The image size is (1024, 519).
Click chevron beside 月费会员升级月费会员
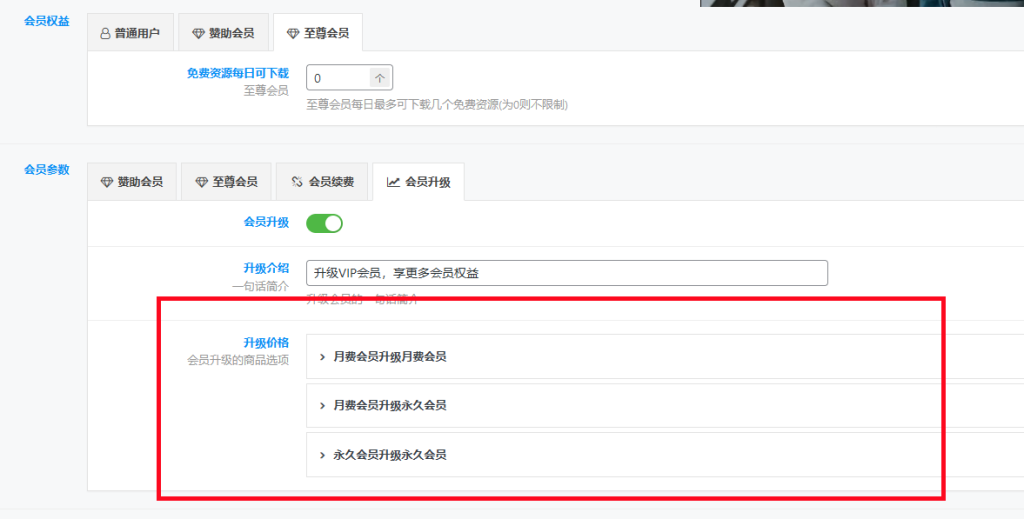[x=323, y=357]
